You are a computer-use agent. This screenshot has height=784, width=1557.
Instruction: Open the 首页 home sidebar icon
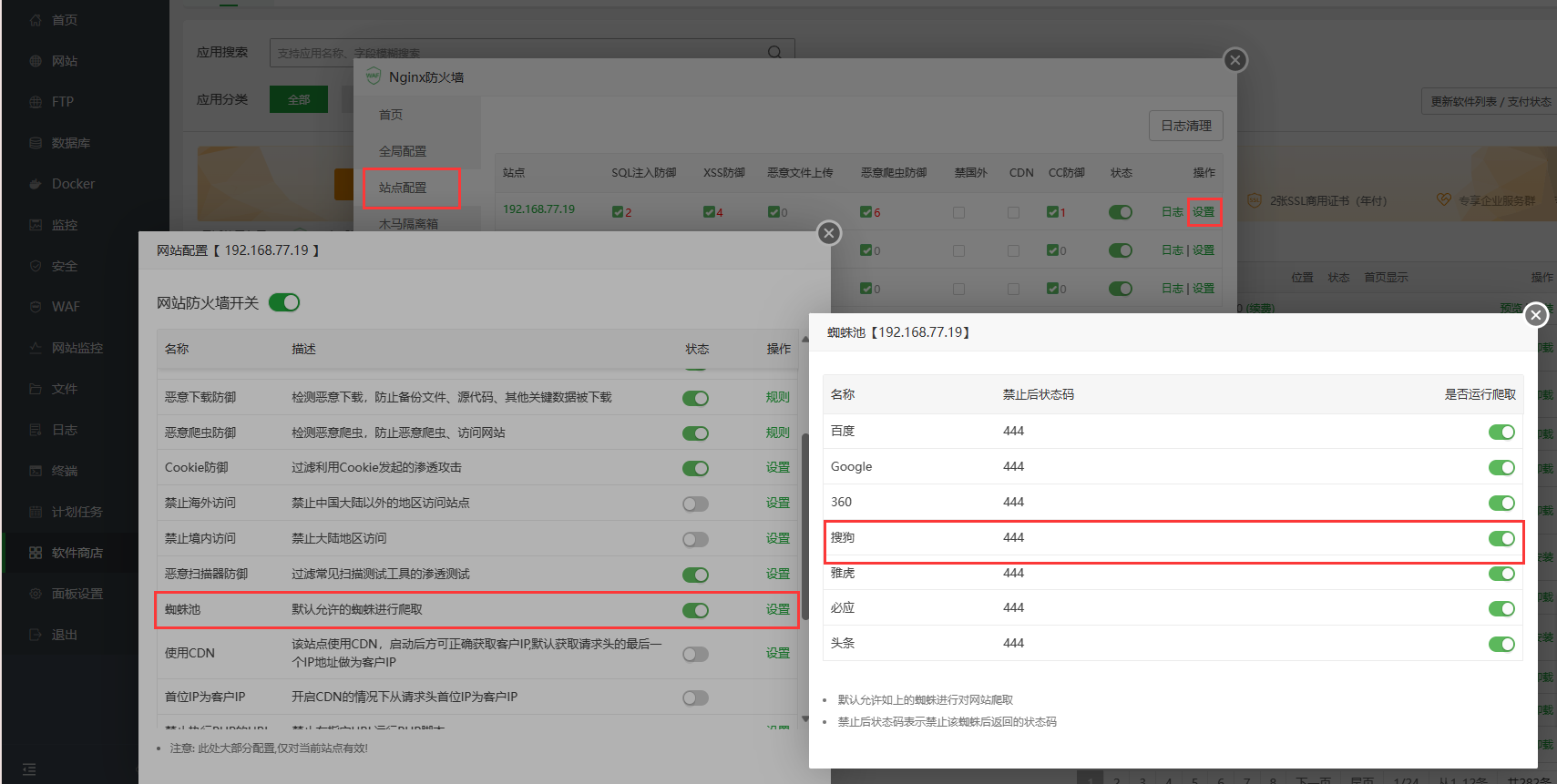point(36,20)
